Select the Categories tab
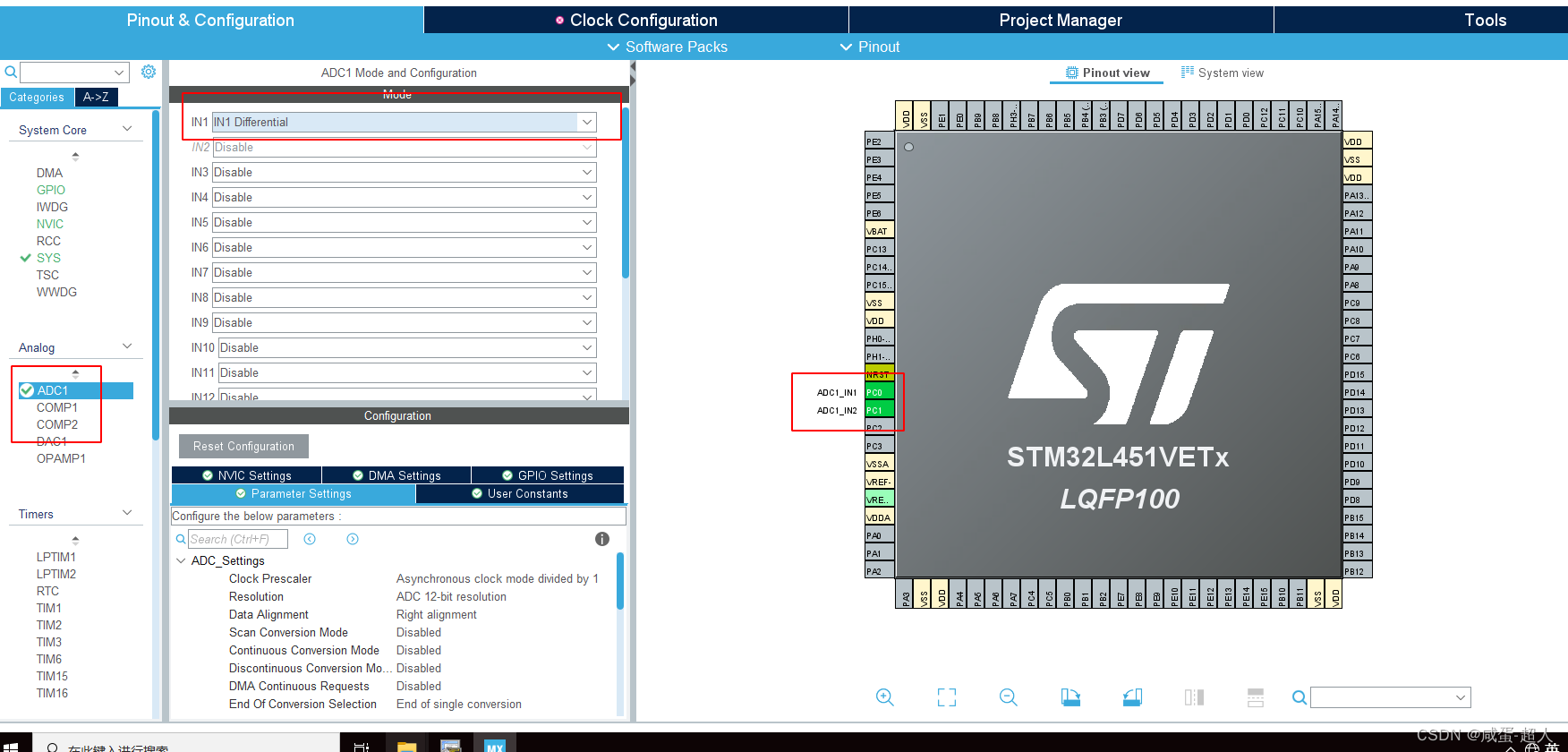 click(37, 97)
